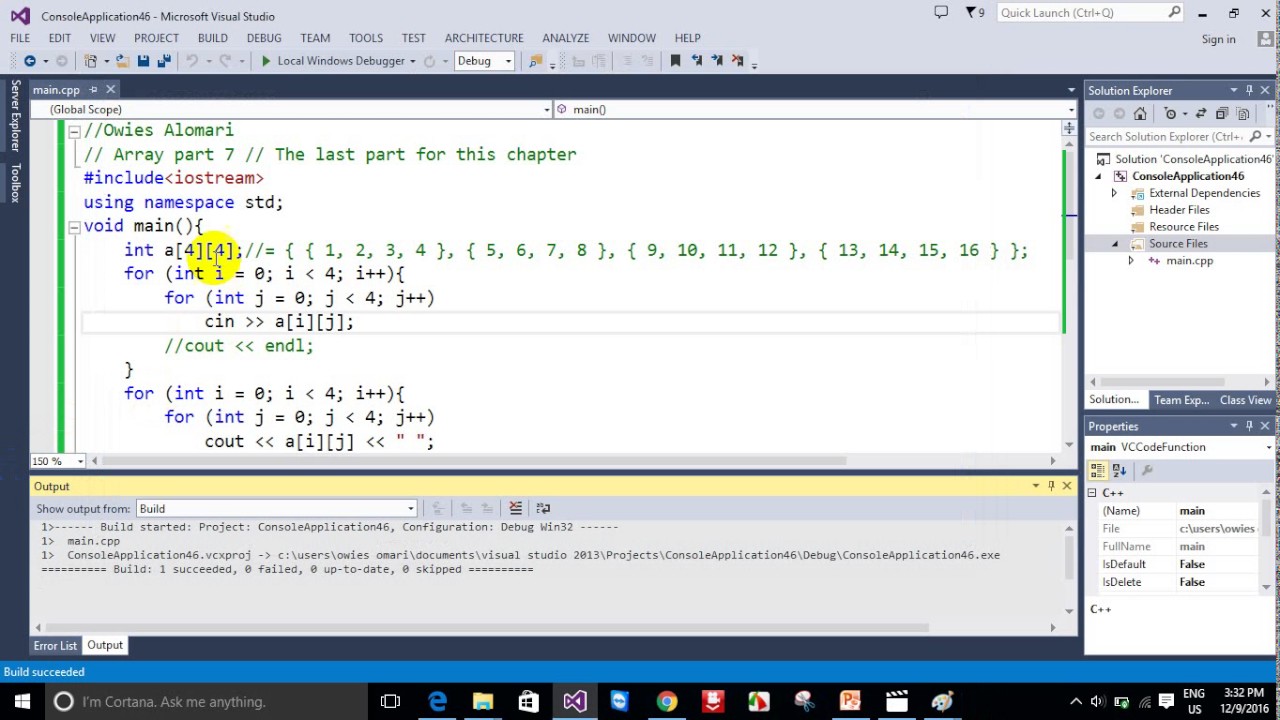Open the Local Windows Debugger dropdown arrow

point(412,61)
